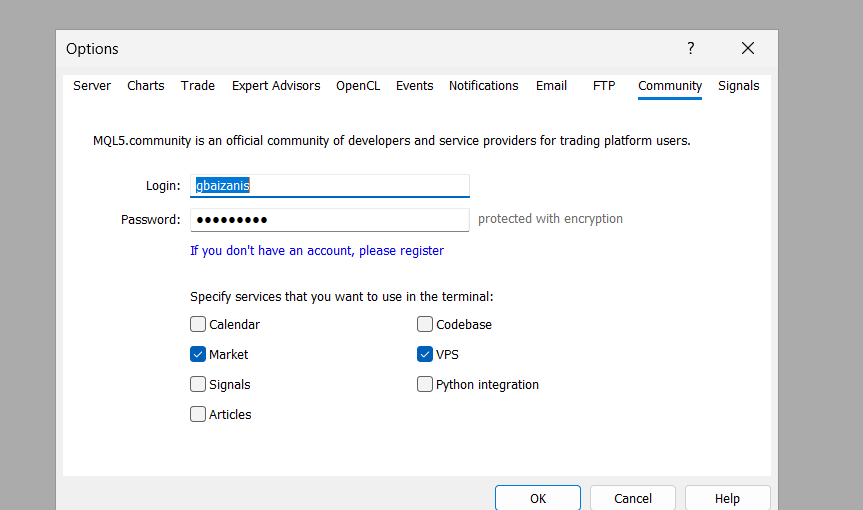The image size is (863, 510).
Task: Open the account registration link
Action: click(317, 251)
